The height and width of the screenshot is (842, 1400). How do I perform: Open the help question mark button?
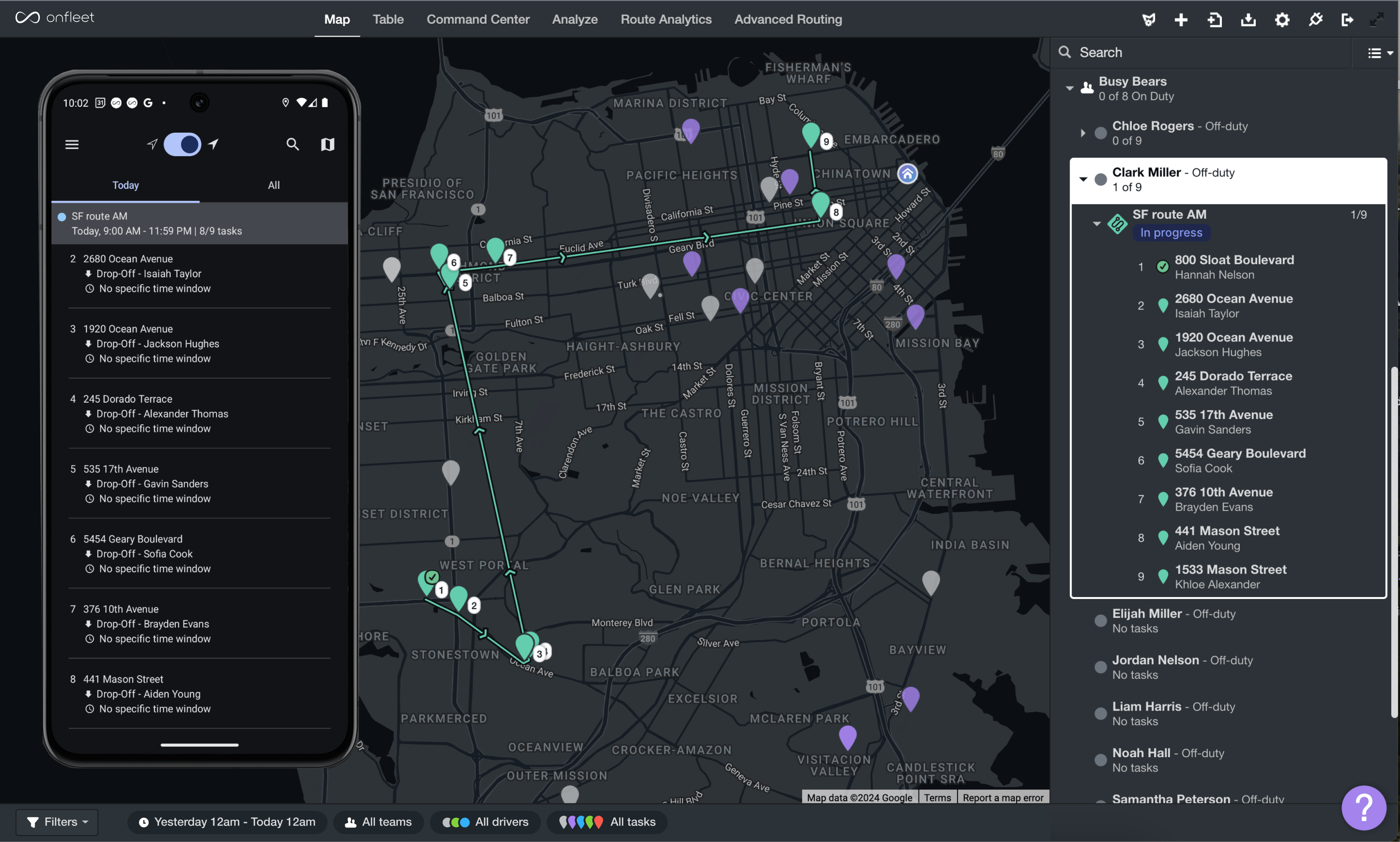pyautogui.click(x=1364, y=808)
